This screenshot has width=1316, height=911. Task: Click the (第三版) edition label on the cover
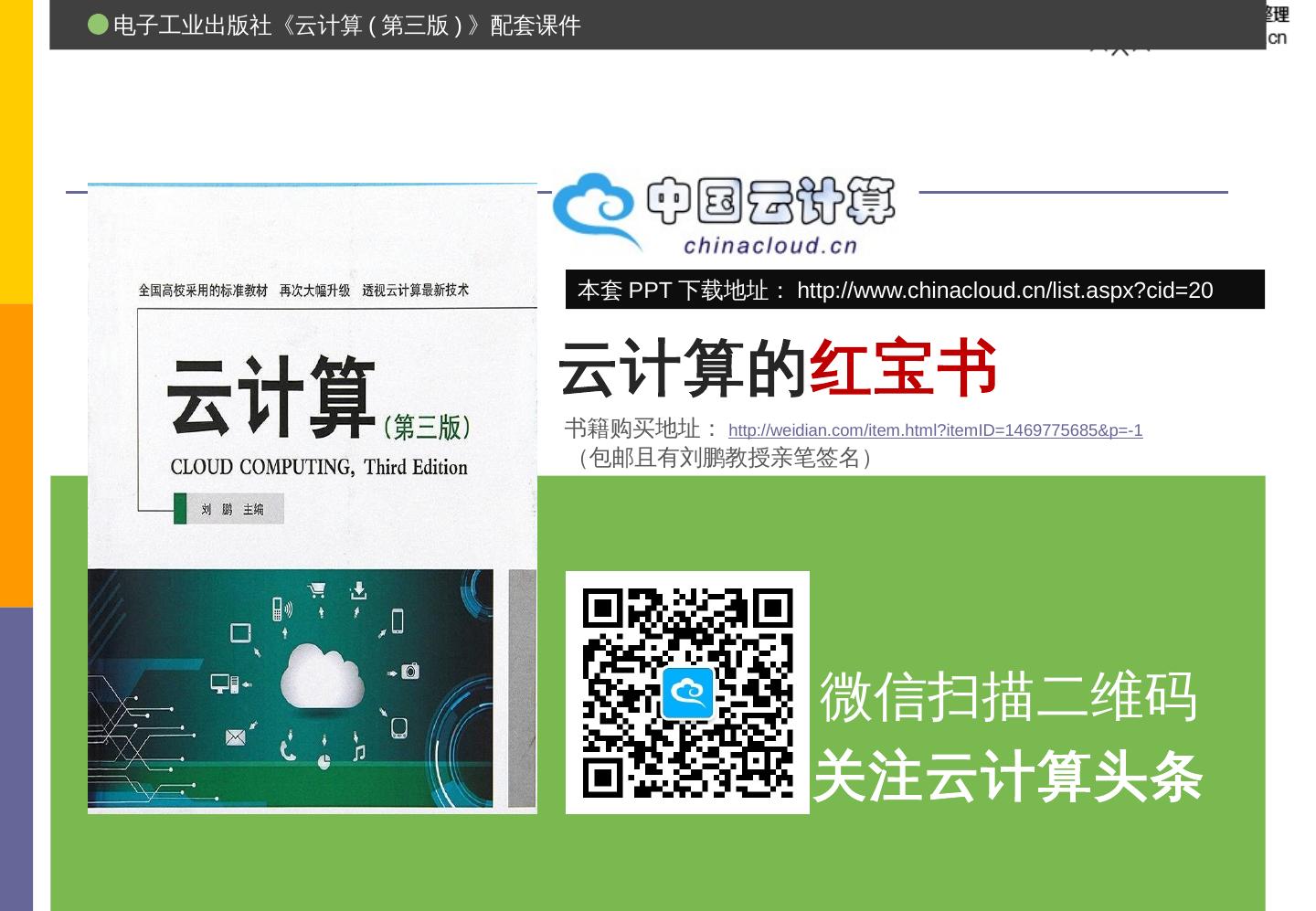tap(427, 427)
